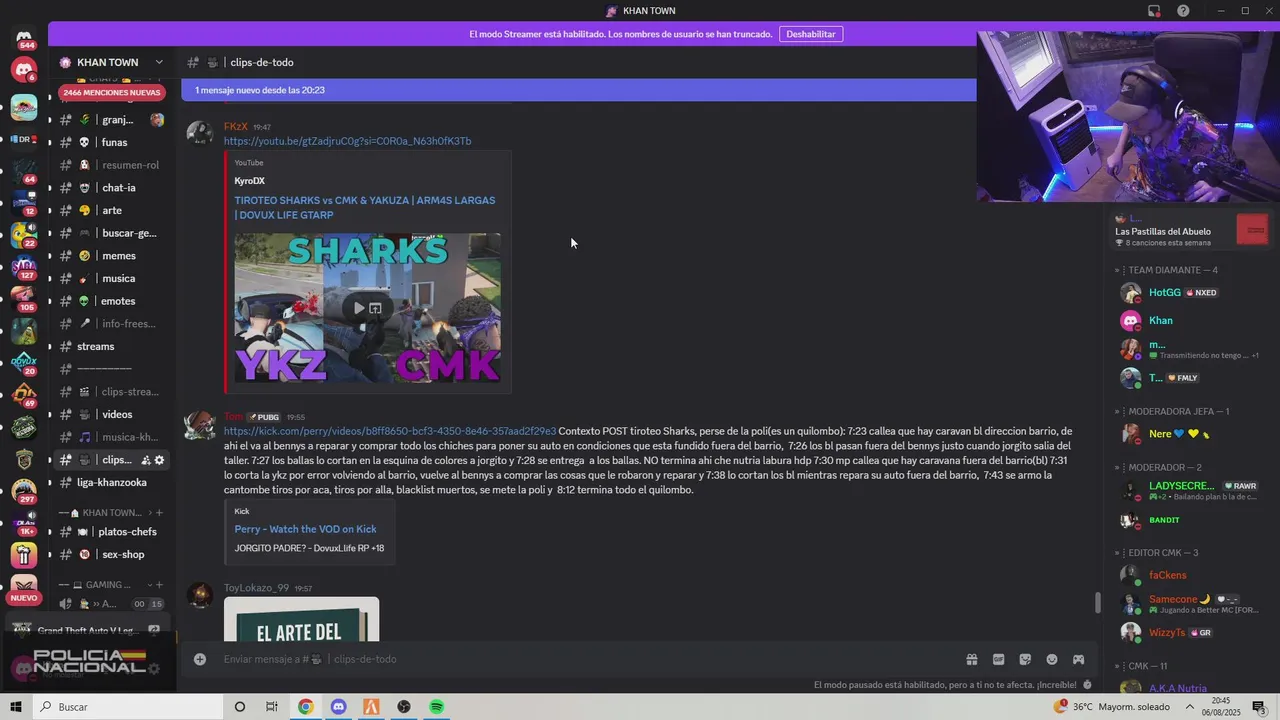
Task: Open the funas channel
Action: [x=114, y=142]
